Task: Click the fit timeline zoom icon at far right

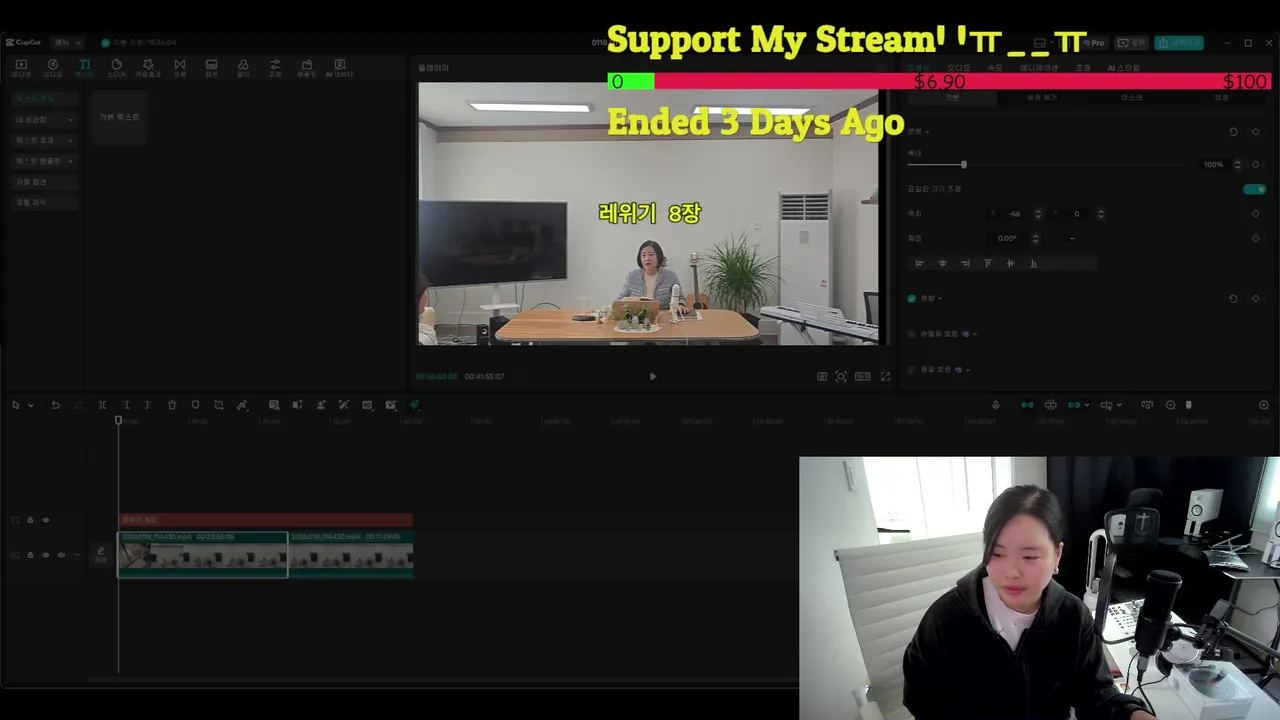Action: pos(1264,405)
